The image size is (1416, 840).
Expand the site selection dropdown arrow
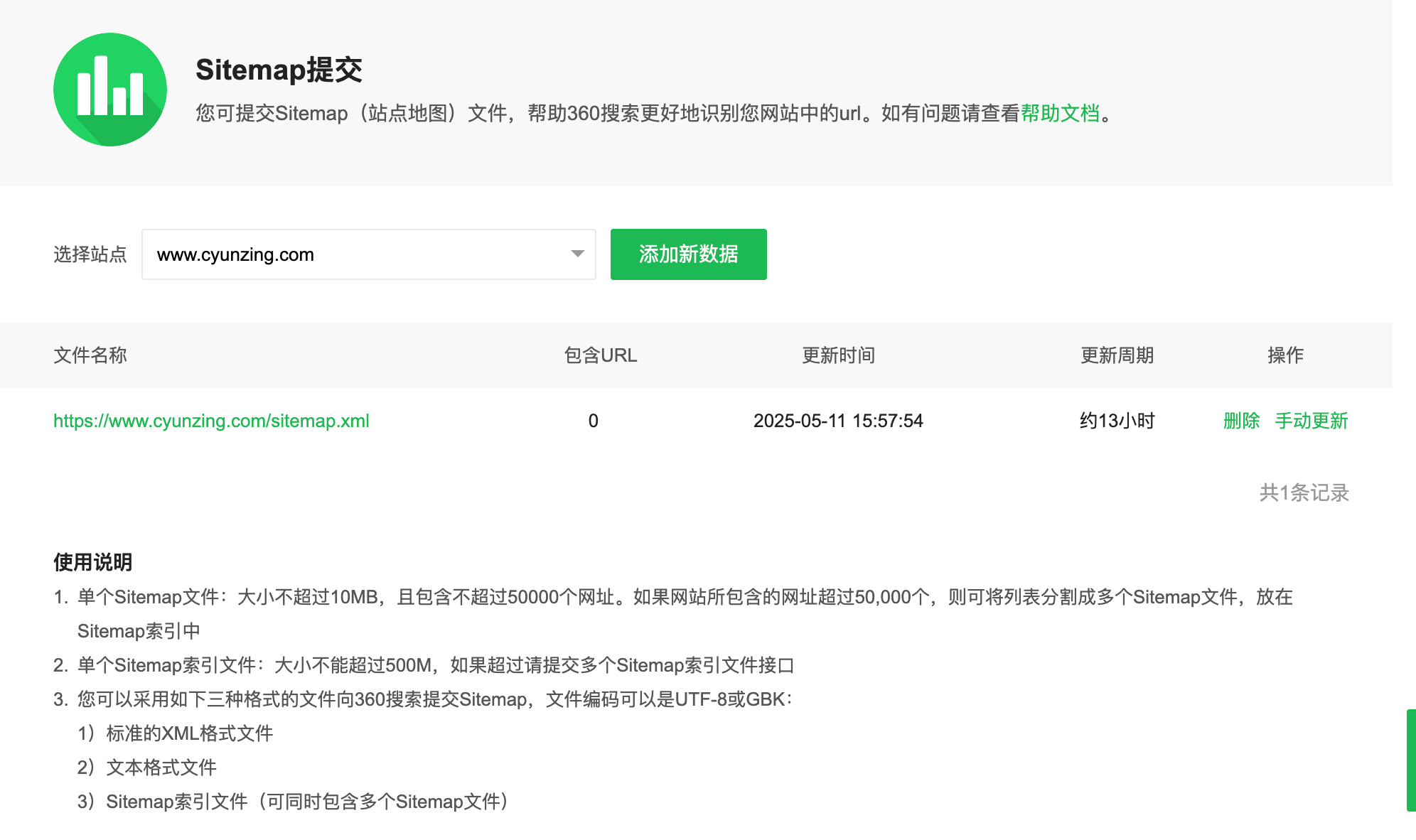(577, 254)
